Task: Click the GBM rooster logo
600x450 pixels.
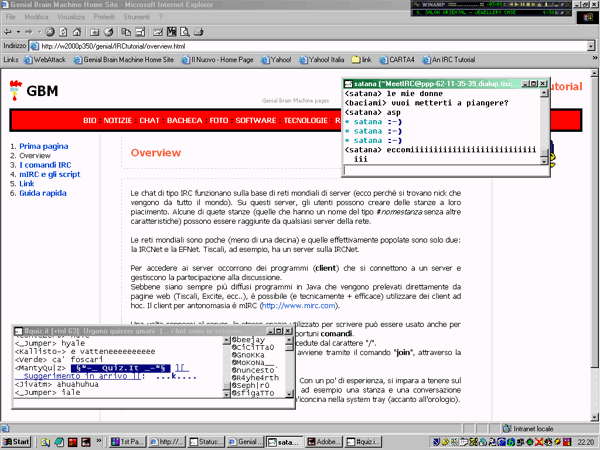Action: click(15, 90)
